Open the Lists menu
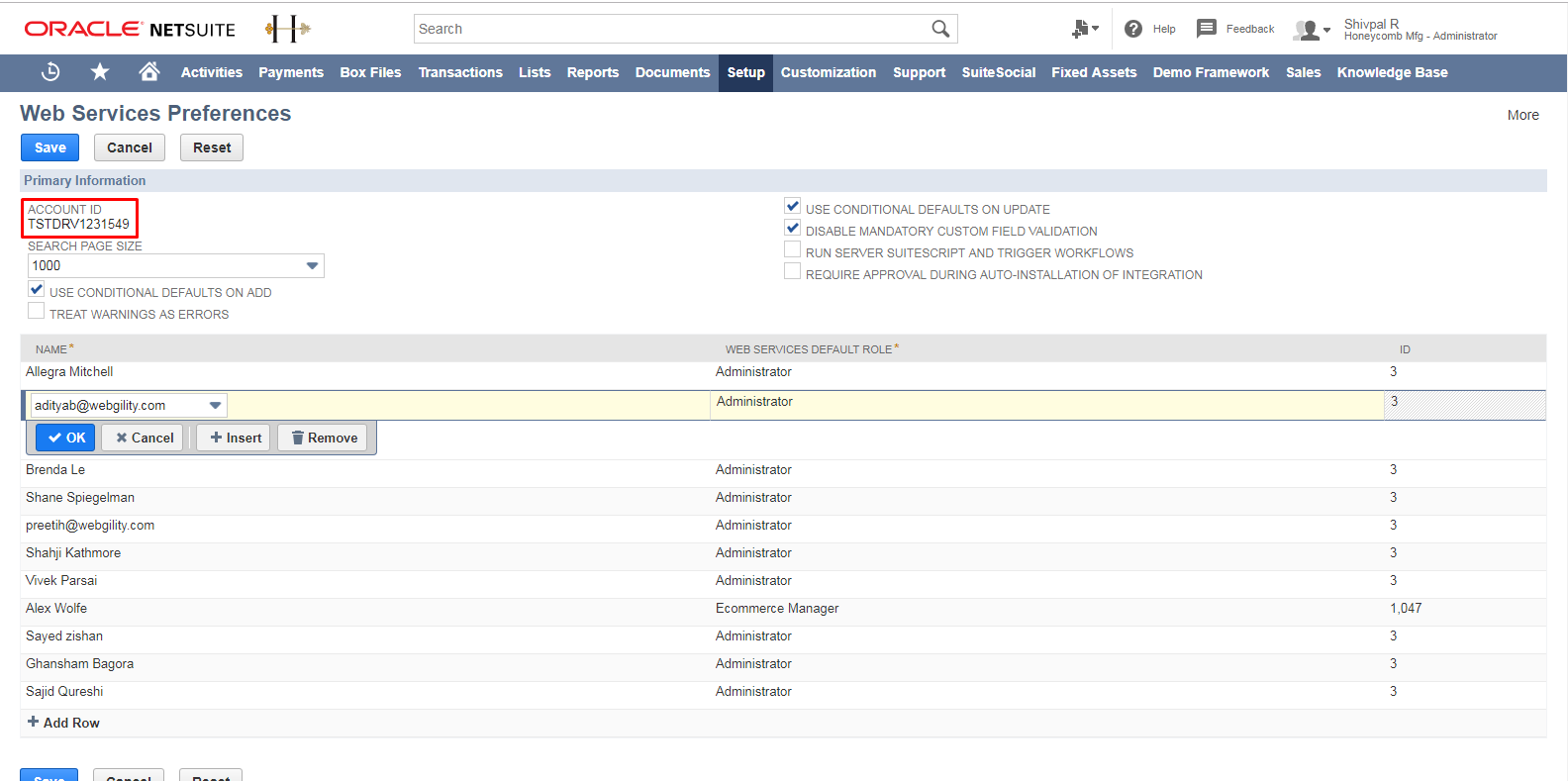The height and width of the screenshot is (781, 1568). point(535,72)
